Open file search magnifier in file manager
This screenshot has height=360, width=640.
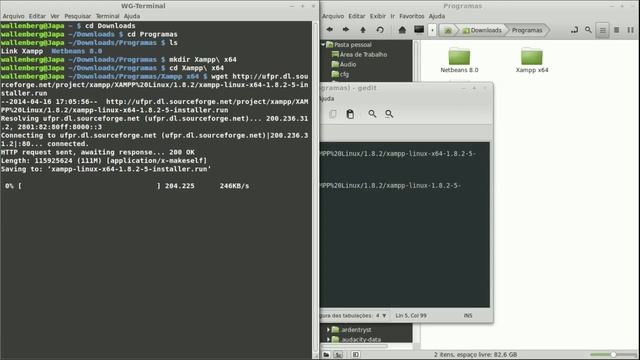pyautogui.click(x=588, y=30)
